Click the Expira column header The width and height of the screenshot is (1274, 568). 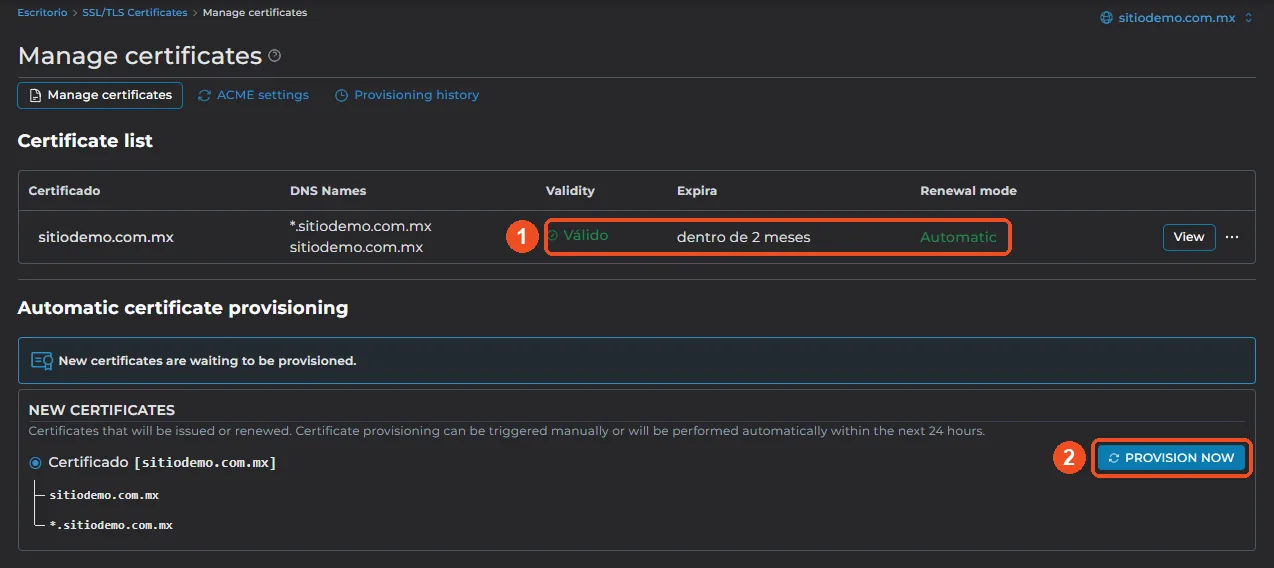697,190
